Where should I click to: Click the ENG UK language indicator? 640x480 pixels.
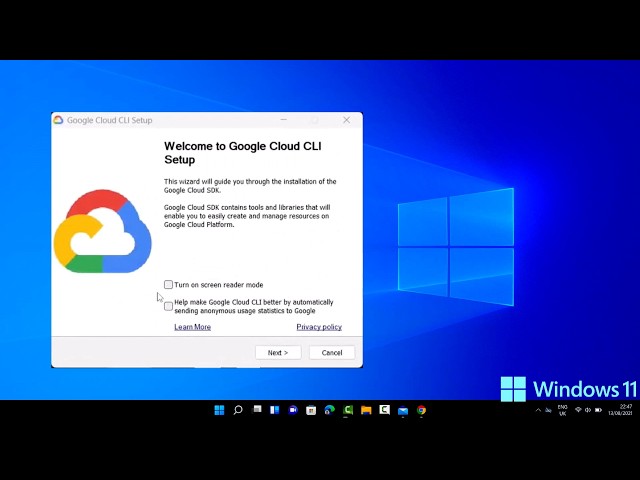pyautogui.click(x=562, y=410)
